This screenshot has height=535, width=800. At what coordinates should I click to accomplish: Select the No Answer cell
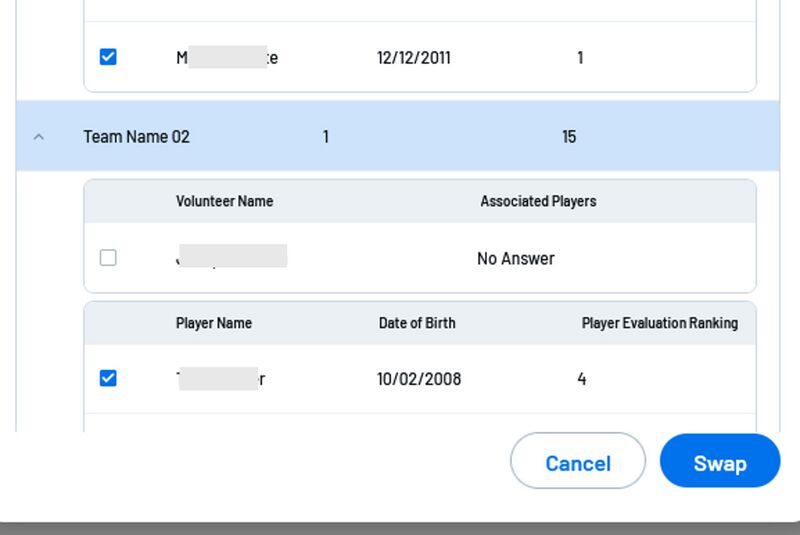click(x=515, y=259)
